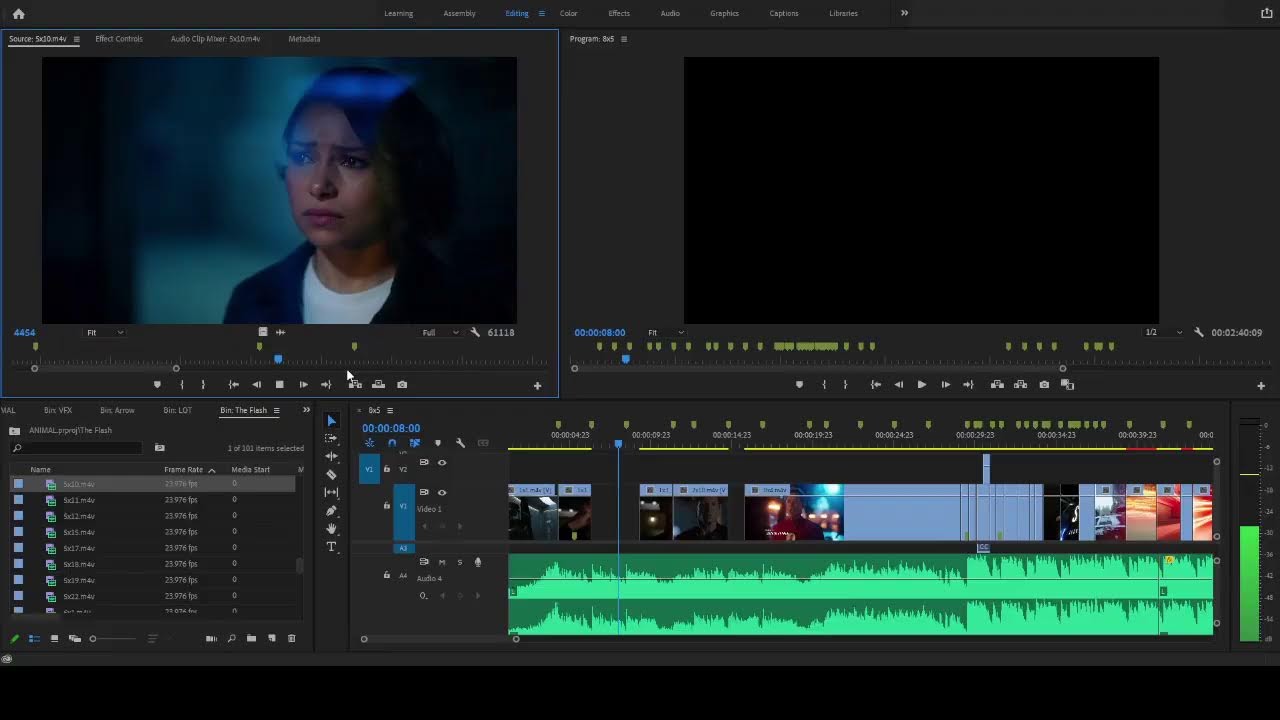Select the Selection tool arrow

[332, 421]
